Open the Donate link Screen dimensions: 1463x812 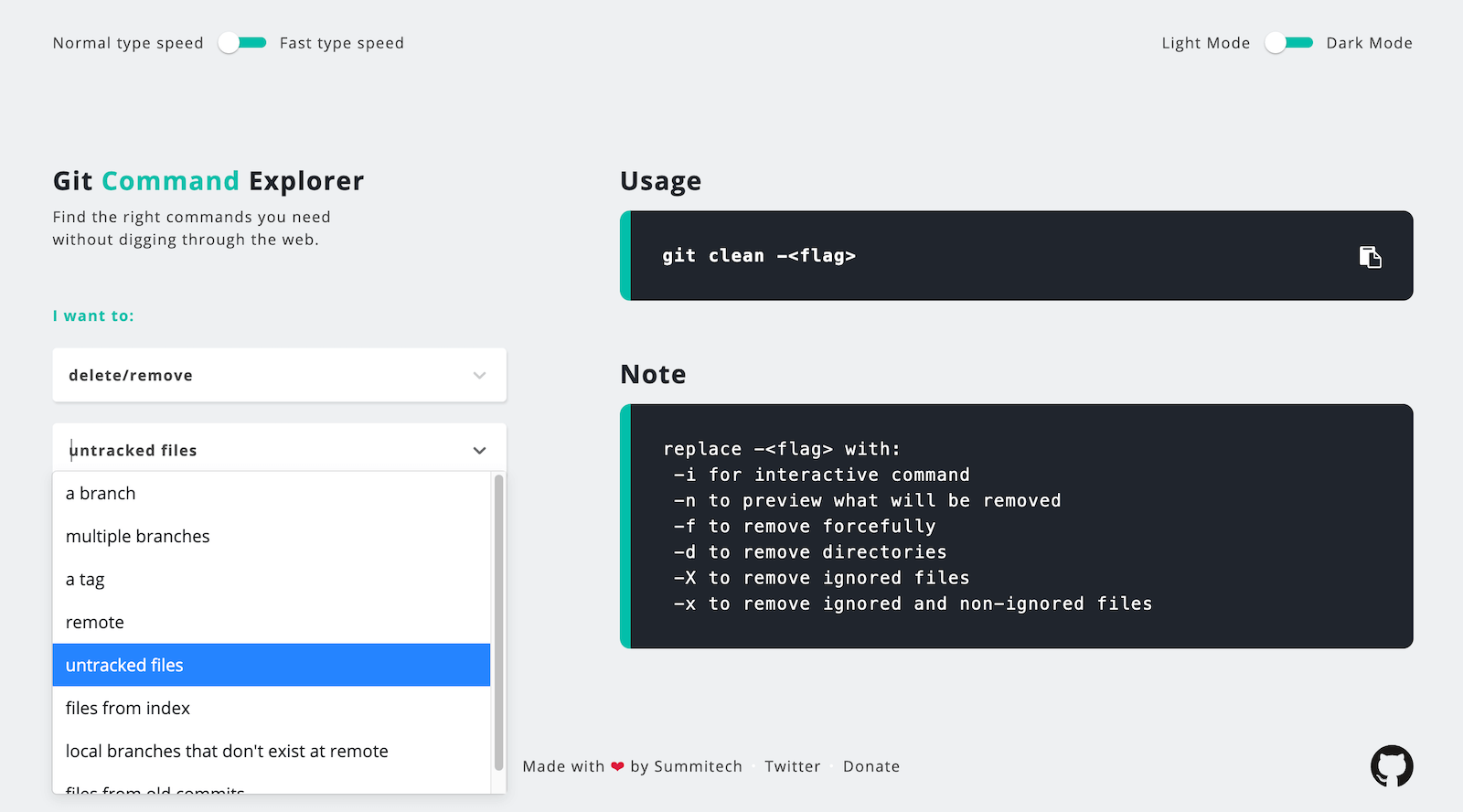871,766
